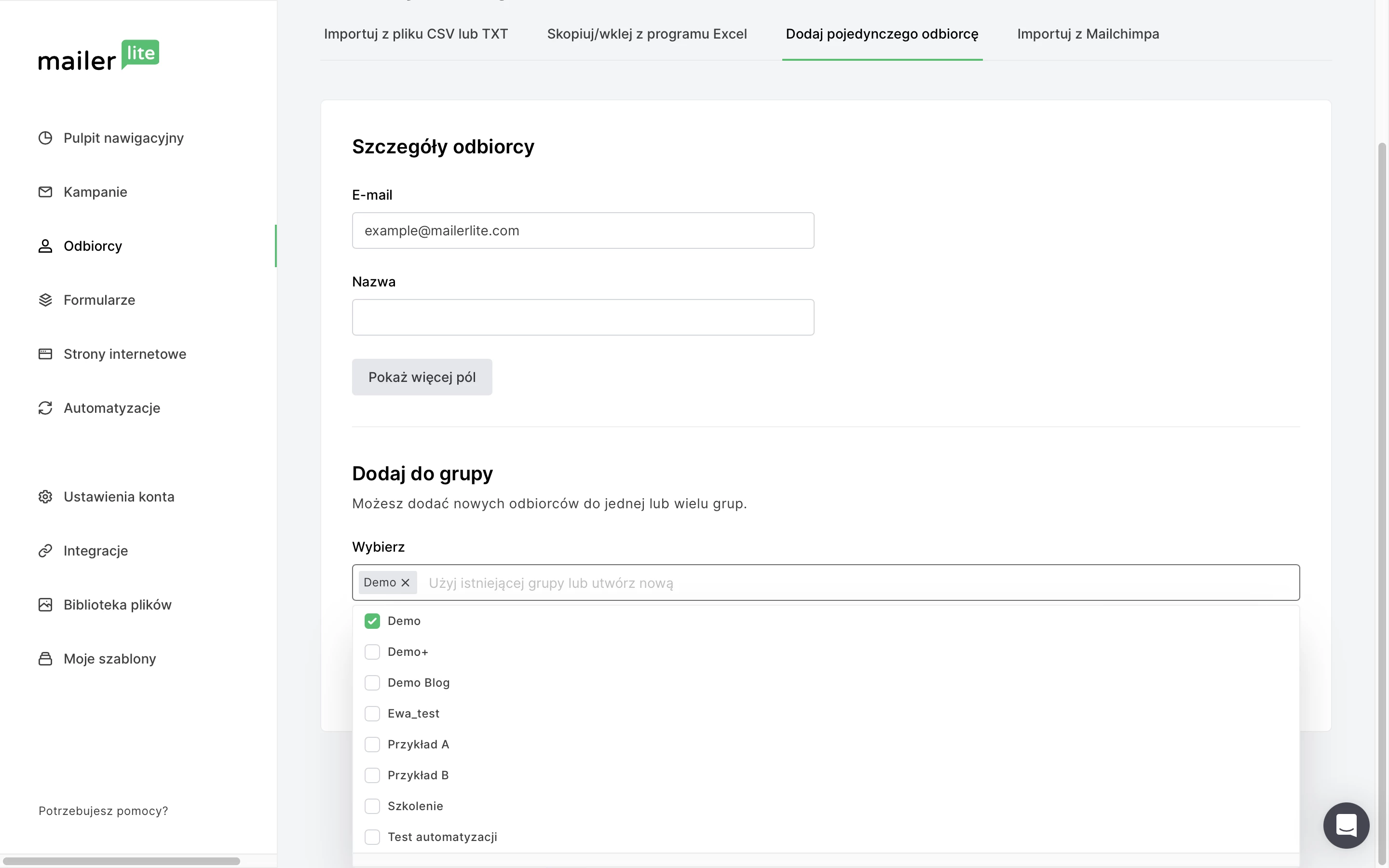Open the Importuj z Mailchimpa tab
Screen dimensions: 1389x868
(x=1088, y=34)
